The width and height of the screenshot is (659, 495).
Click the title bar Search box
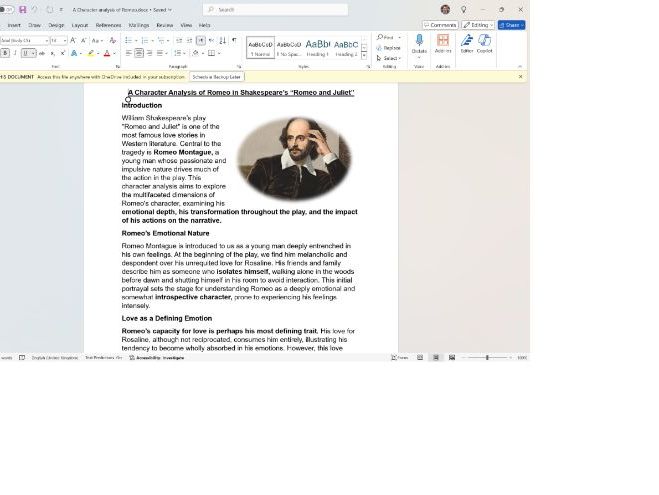[x=275, y=9]
